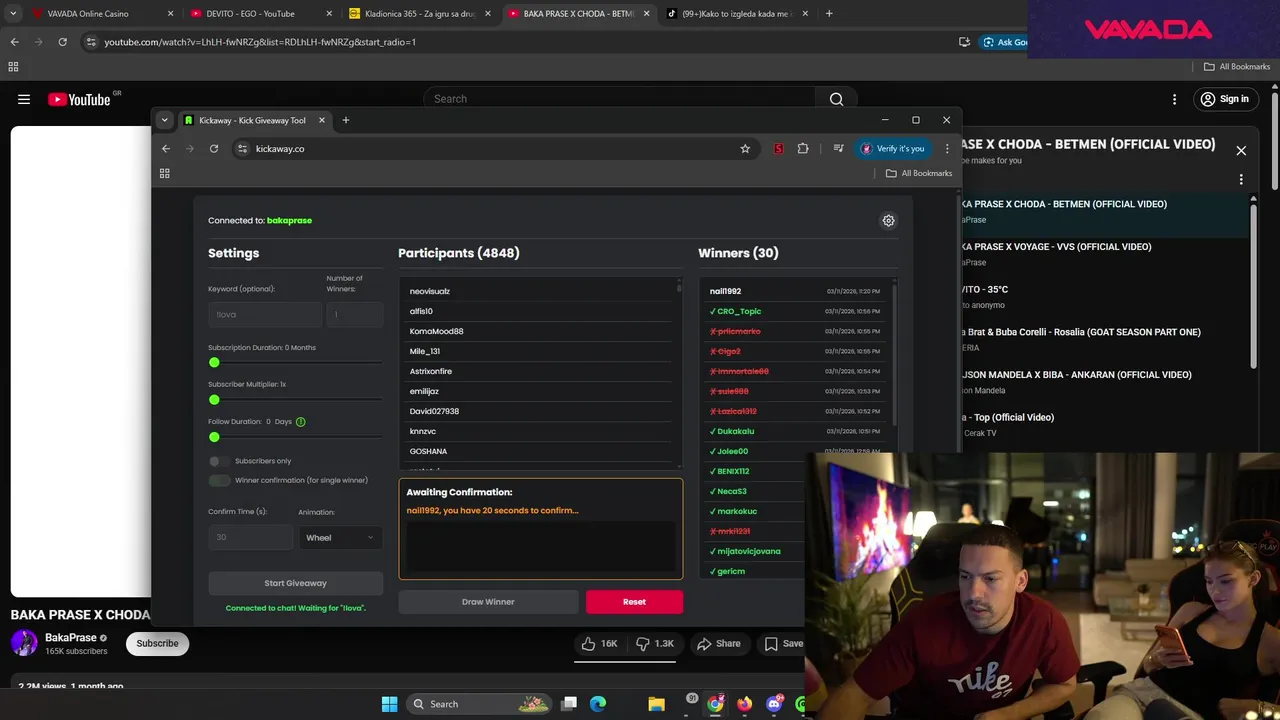Click kickaway.co address bar

pyautogui.click(x=494, y=148)
